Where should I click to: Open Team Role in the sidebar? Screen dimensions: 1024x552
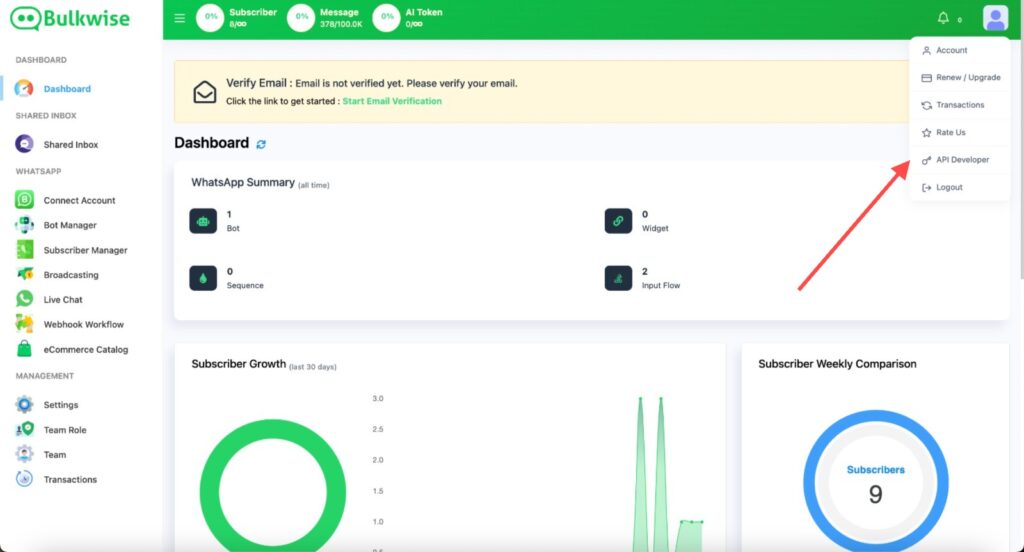pos(65,430)
